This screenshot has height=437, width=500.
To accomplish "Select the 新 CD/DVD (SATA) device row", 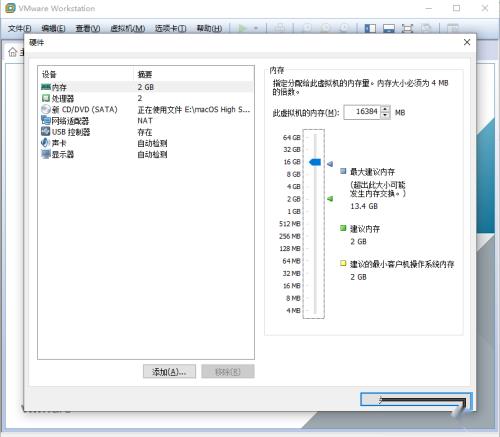I will point(146,110).
